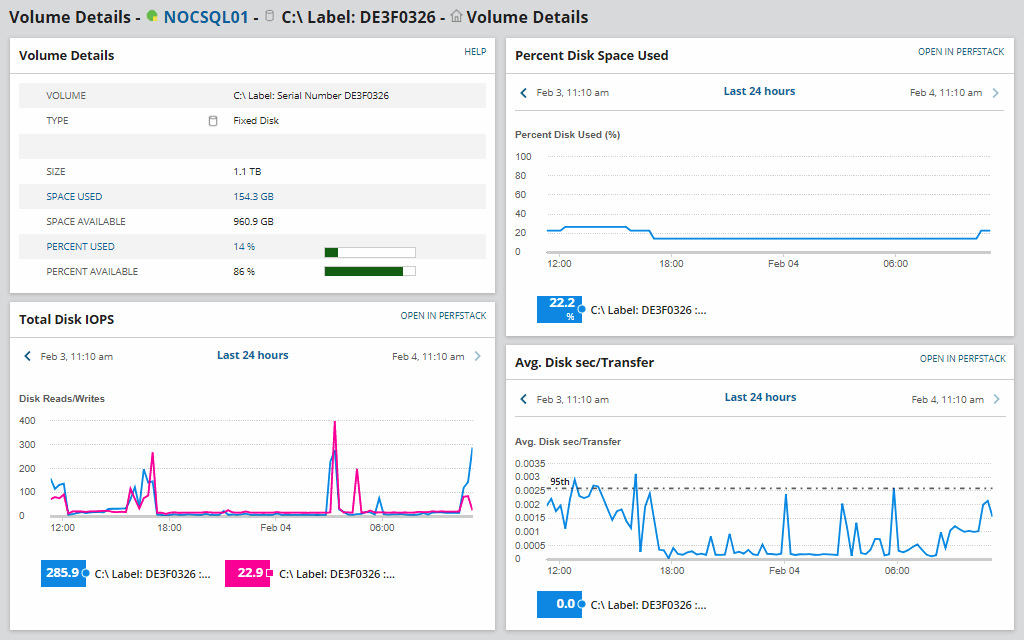The width and height of the screenshot is (1024, 640).
Task: Click the pink 22.9 badge in Total Disk IOPS
Action: (247, 573)
